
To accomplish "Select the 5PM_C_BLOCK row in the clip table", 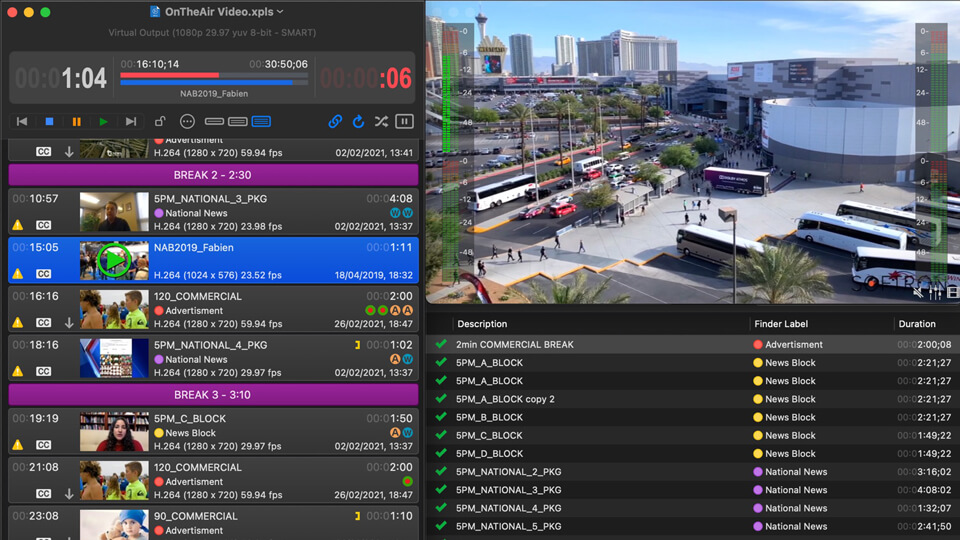I will click(693, 435).
